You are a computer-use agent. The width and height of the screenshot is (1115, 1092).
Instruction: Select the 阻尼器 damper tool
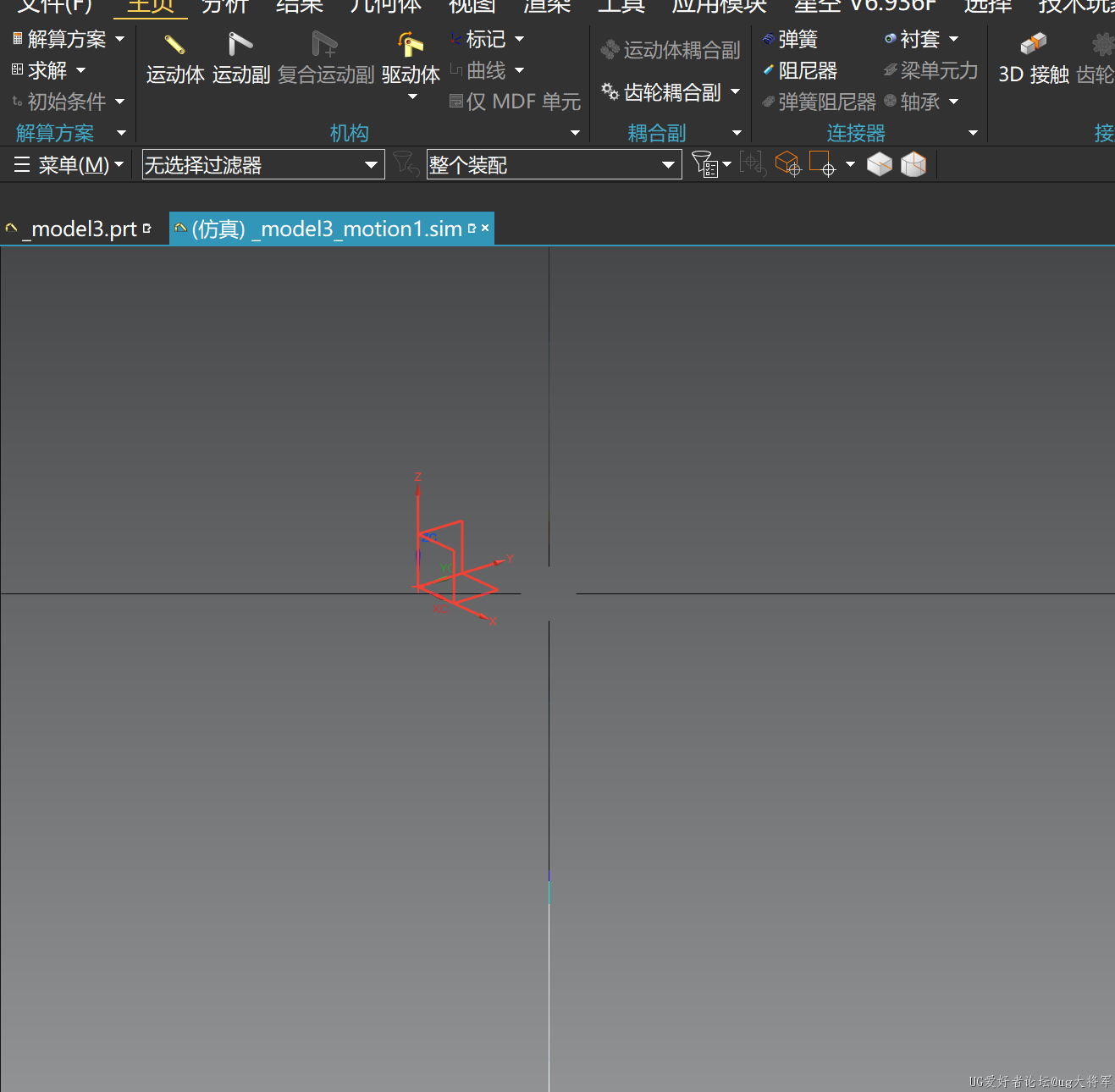click(800, 70)
